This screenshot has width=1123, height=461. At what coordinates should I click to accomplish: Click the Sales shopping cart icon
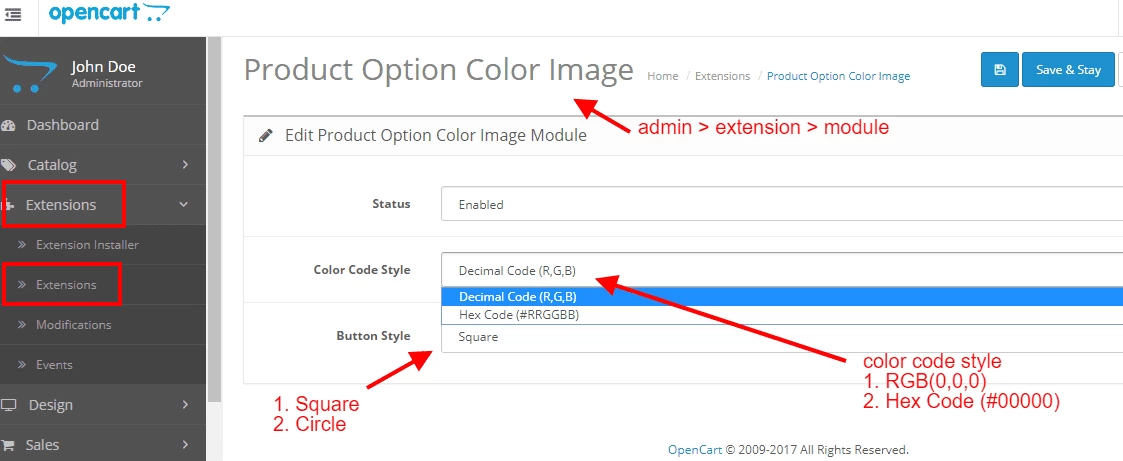[x=9, y=445]
